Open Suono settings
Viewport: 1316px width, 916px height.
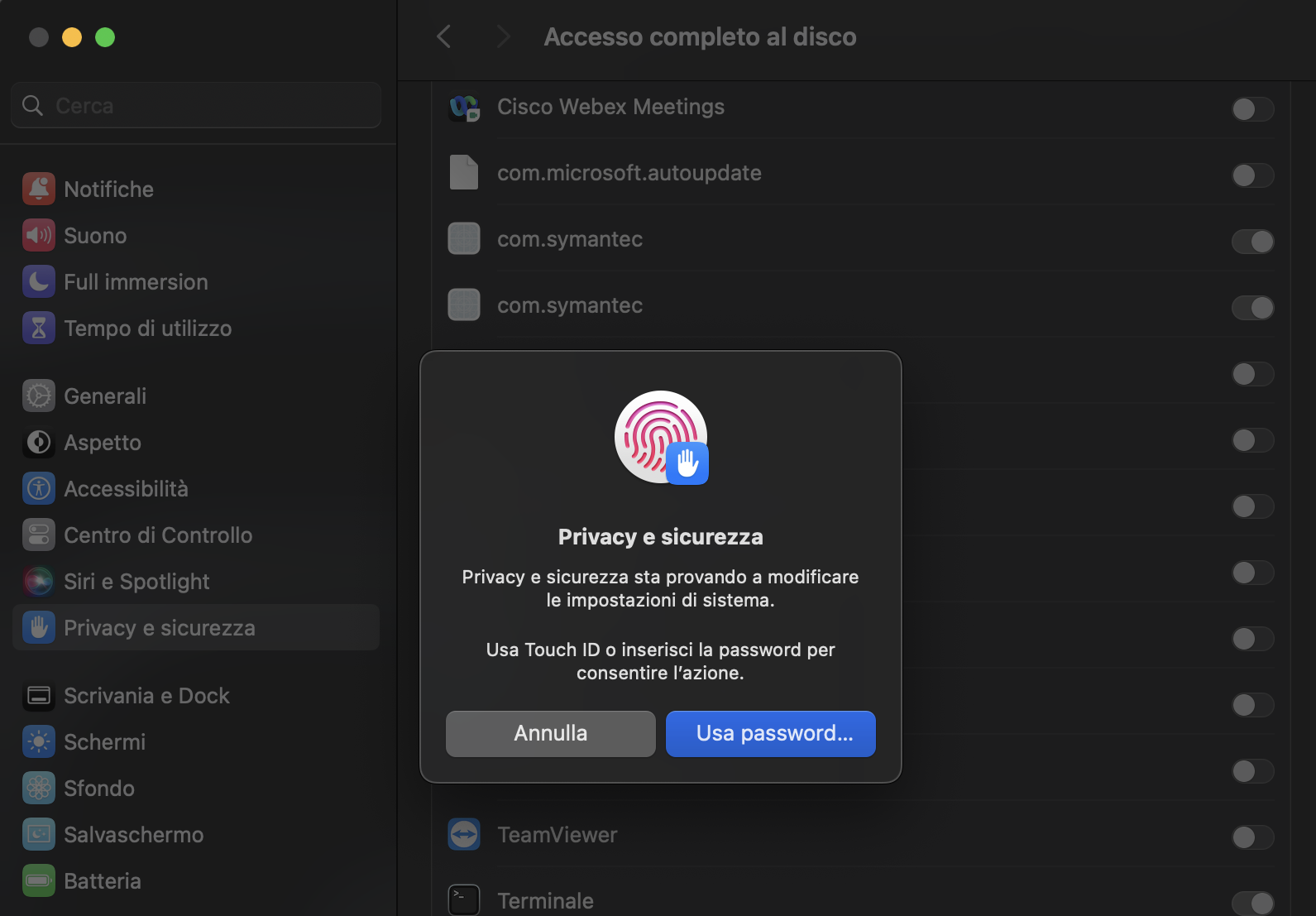[196, 236]
